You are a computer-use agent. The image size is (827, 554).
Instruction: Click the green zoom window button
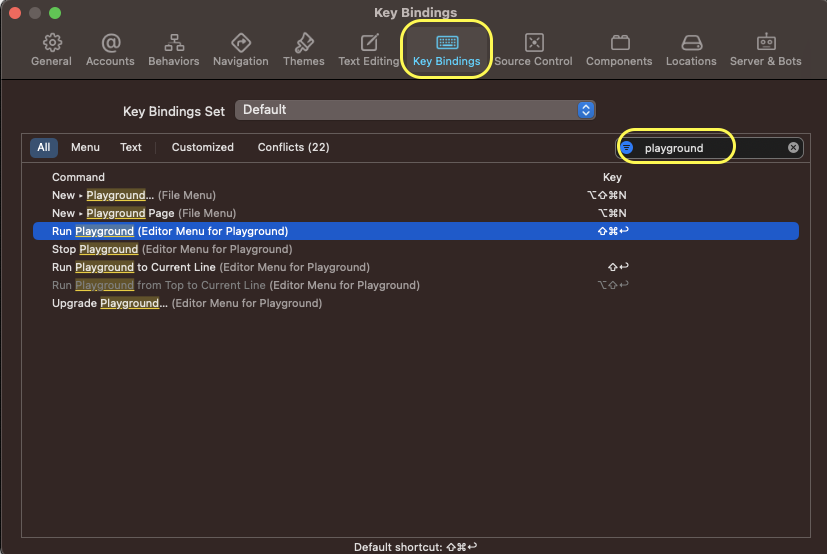tap(55, 13)
